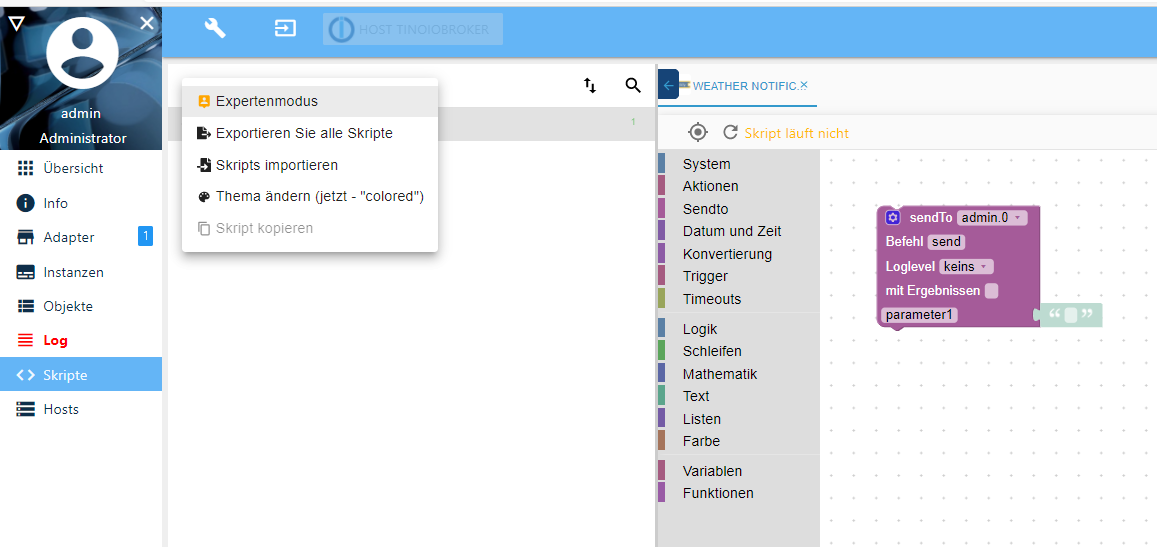
Task: Click the crosshair locate-block icon
Action: 697,133
